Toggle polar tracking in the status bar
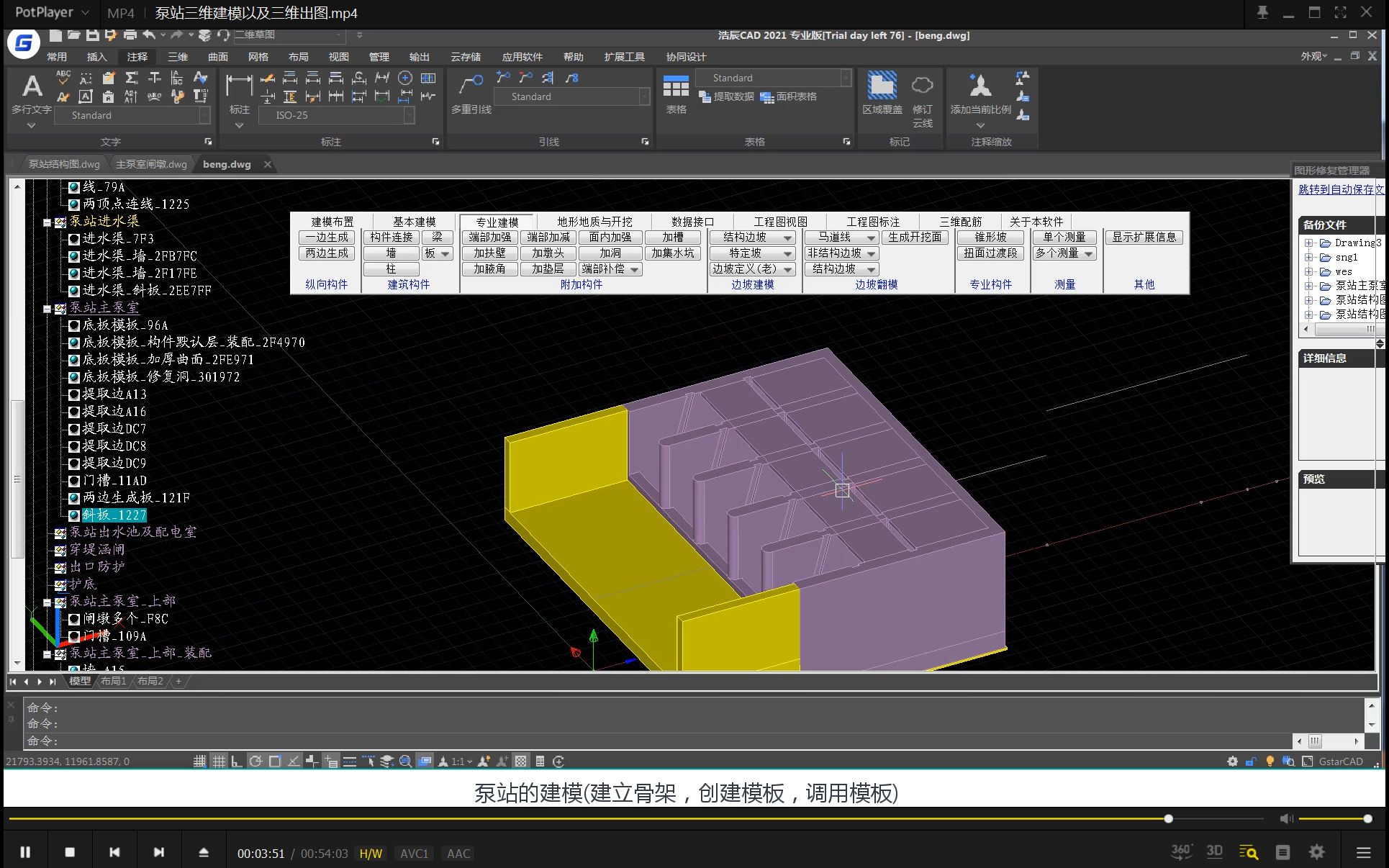This screenshot has width=1389, height=868. click(255, 761)
